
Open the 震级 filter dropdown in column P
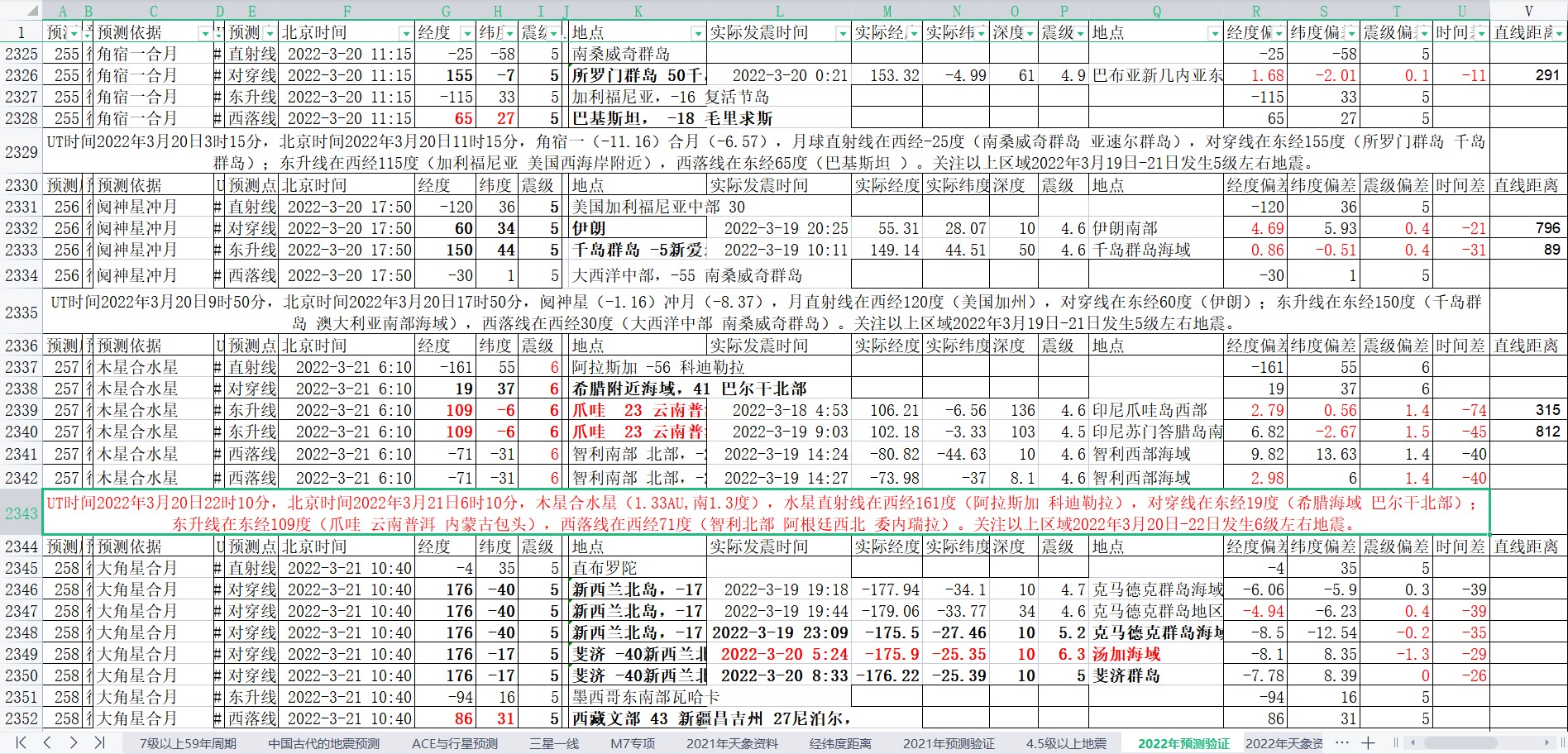pos(1080,33)
